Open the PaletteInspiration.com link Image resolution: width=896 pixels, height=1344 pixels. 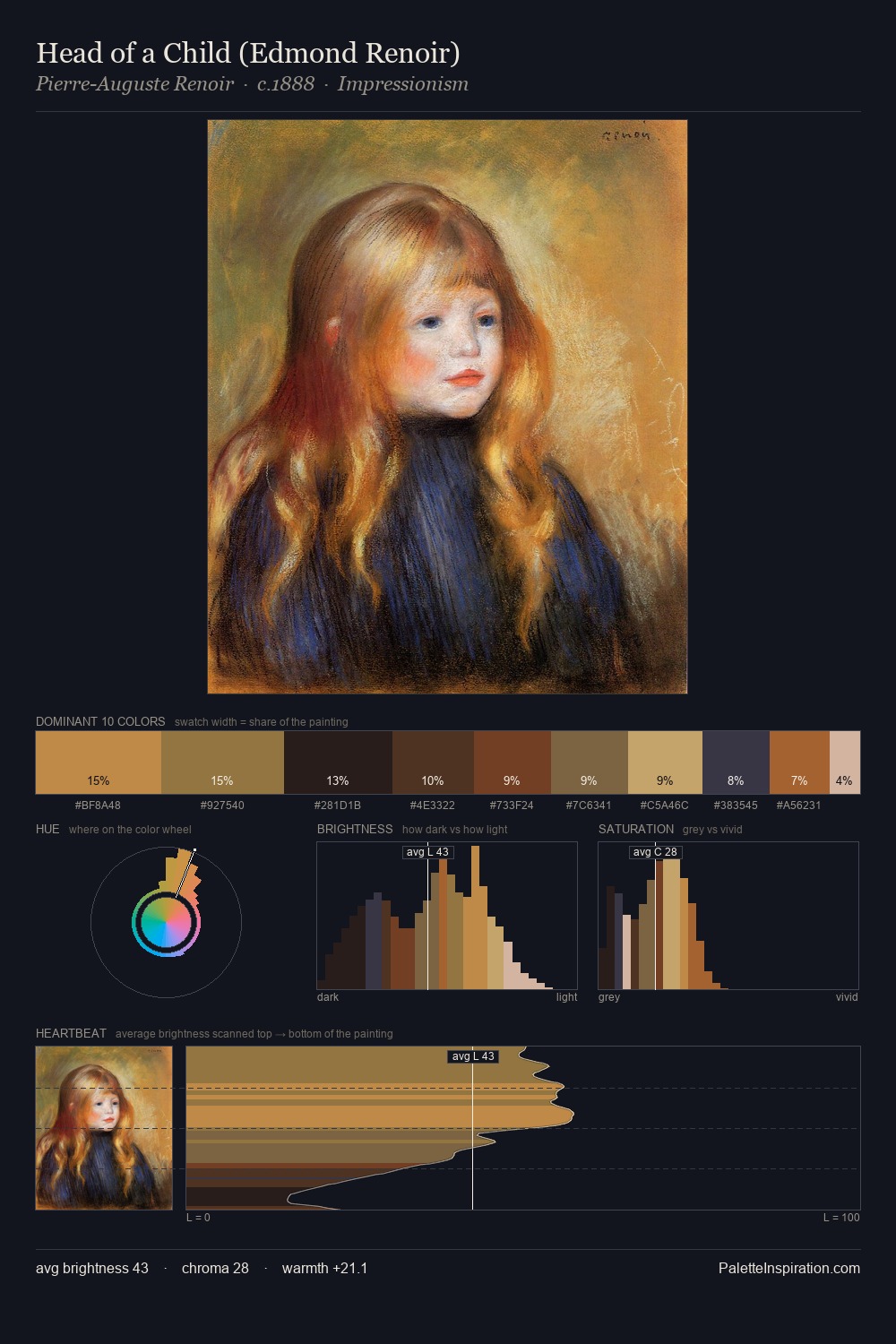[x=789, y=1268]
